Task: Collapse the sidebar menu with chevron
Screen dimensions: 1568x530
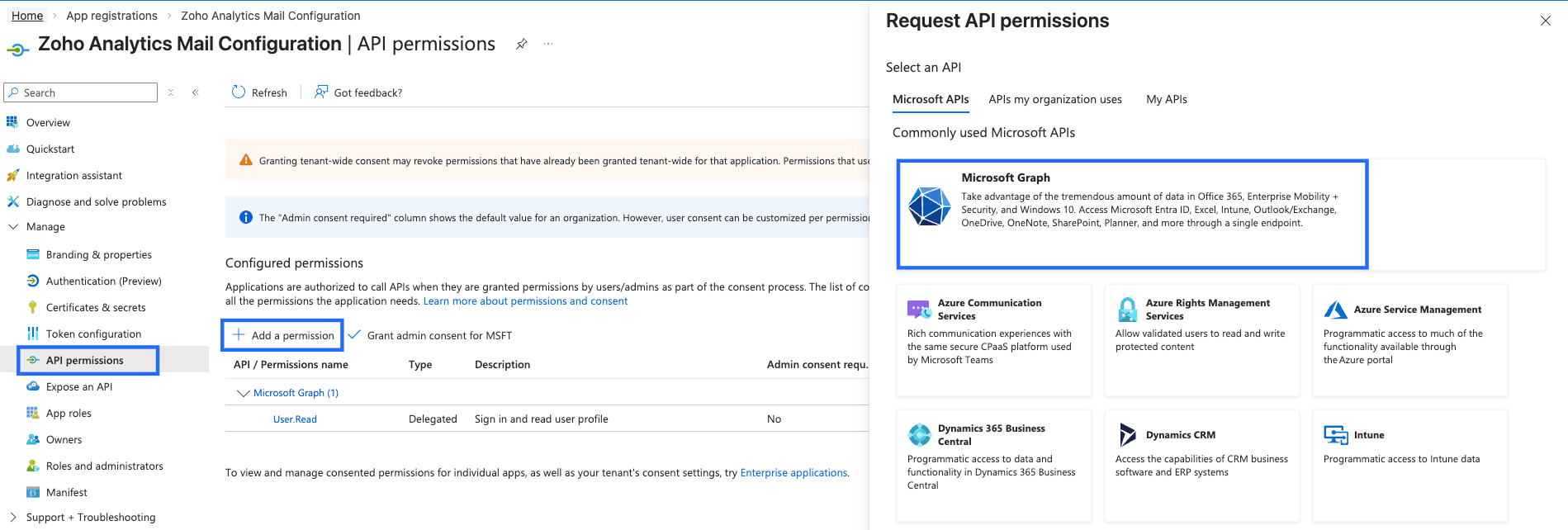Action: (196, 92)
